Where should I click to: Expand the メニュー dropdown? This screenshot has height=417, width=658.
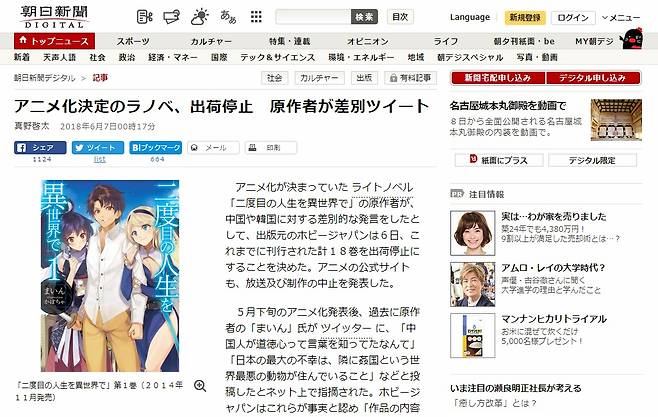[x=621, y=18]
